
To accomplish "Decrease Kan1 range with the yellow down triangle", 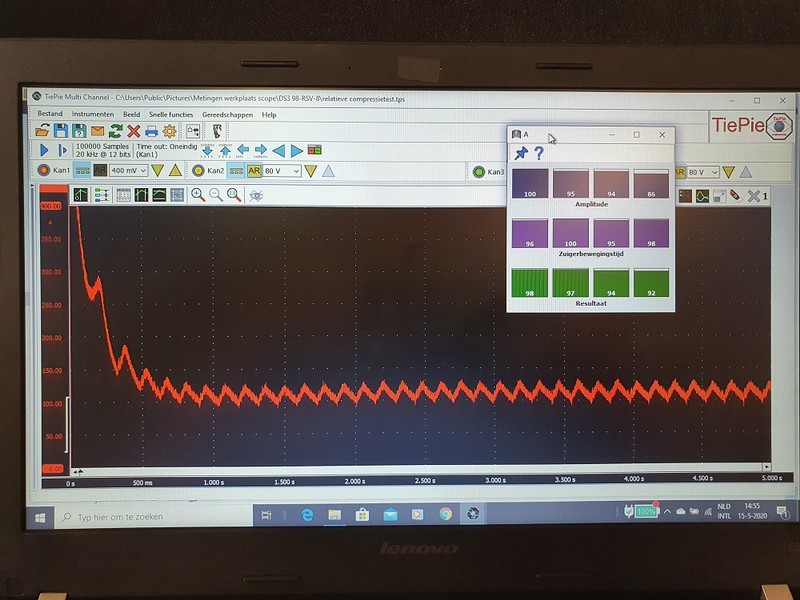I will click(x=158, y=170).
